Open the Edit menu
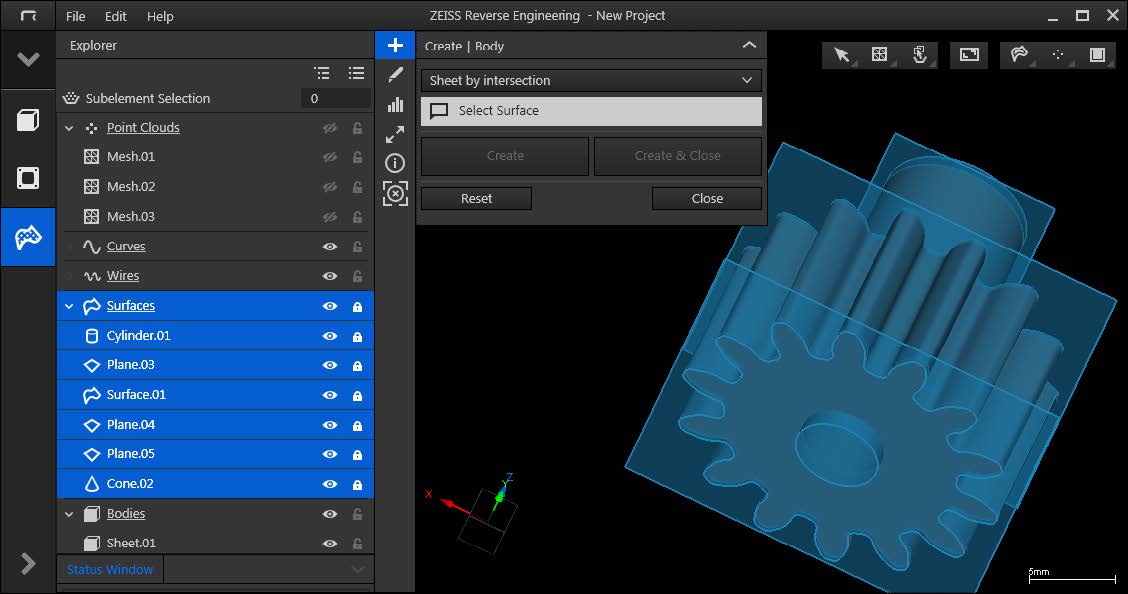This screenshot has height=594, width=1128. pyautogui.click(x=116, y=16)
